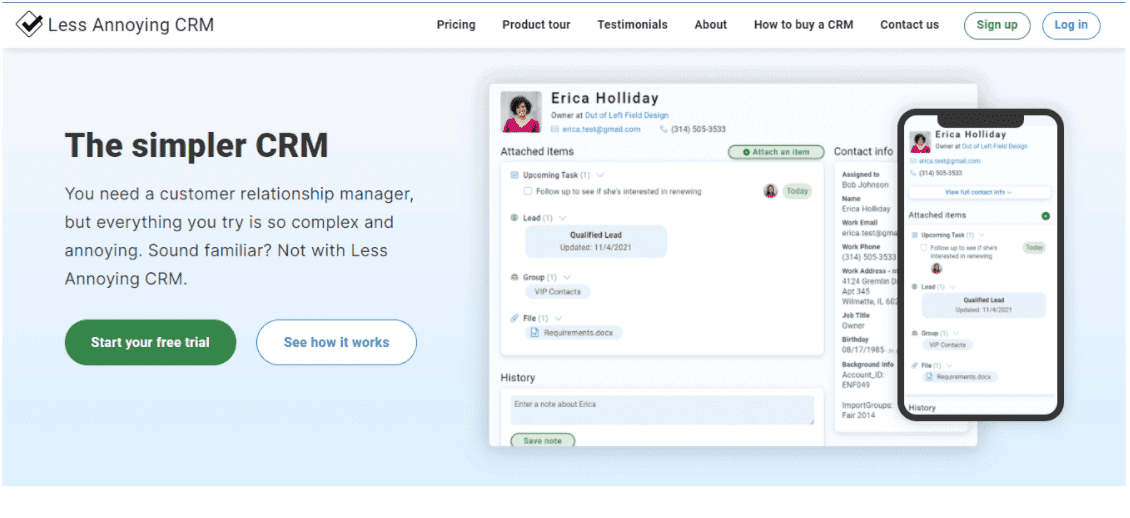Click the Less Annoying CRM checkmark logo

(29, 24)
